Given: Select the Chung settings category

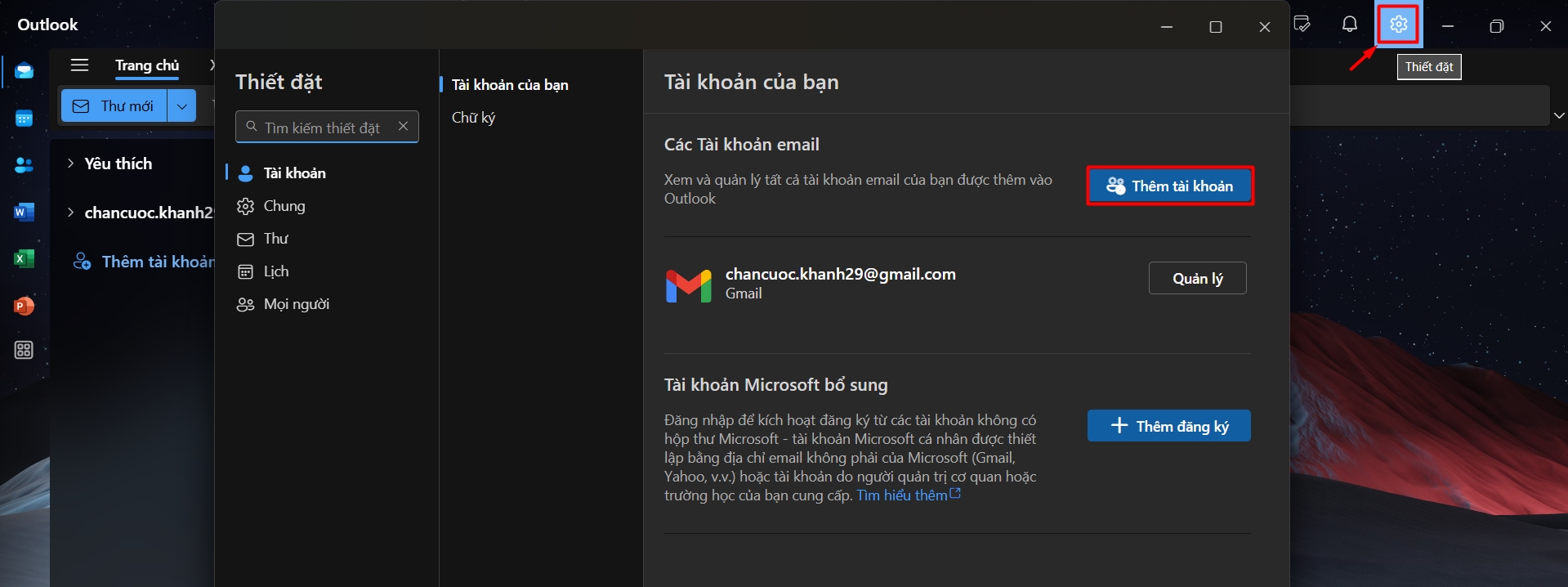Looking at the screenshot, I should [x=284, y=206].
